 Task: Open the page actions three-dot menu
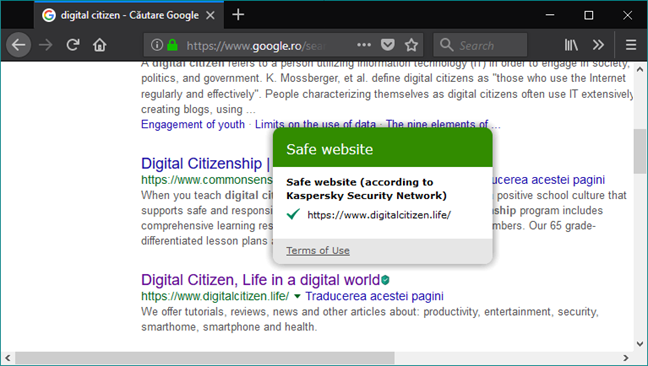(x=364, y=45)
